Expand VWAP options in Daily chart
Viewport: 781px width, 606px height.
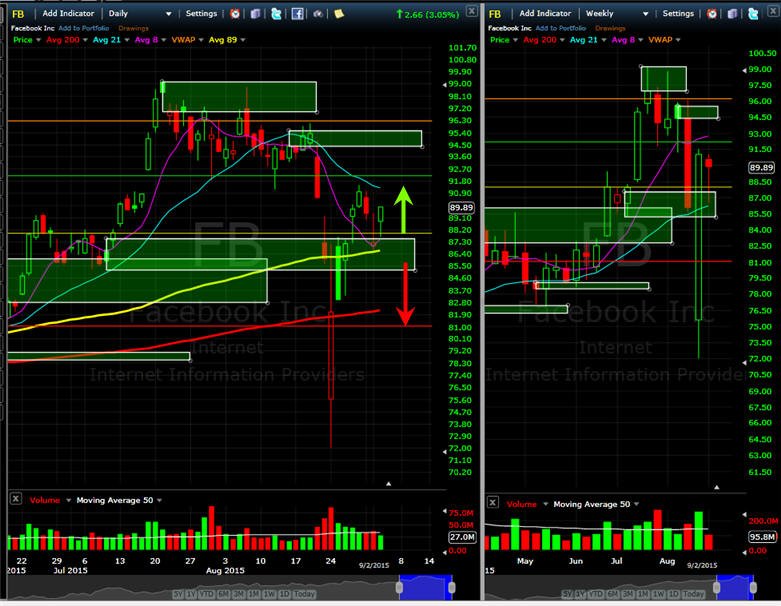click(201, 40)
